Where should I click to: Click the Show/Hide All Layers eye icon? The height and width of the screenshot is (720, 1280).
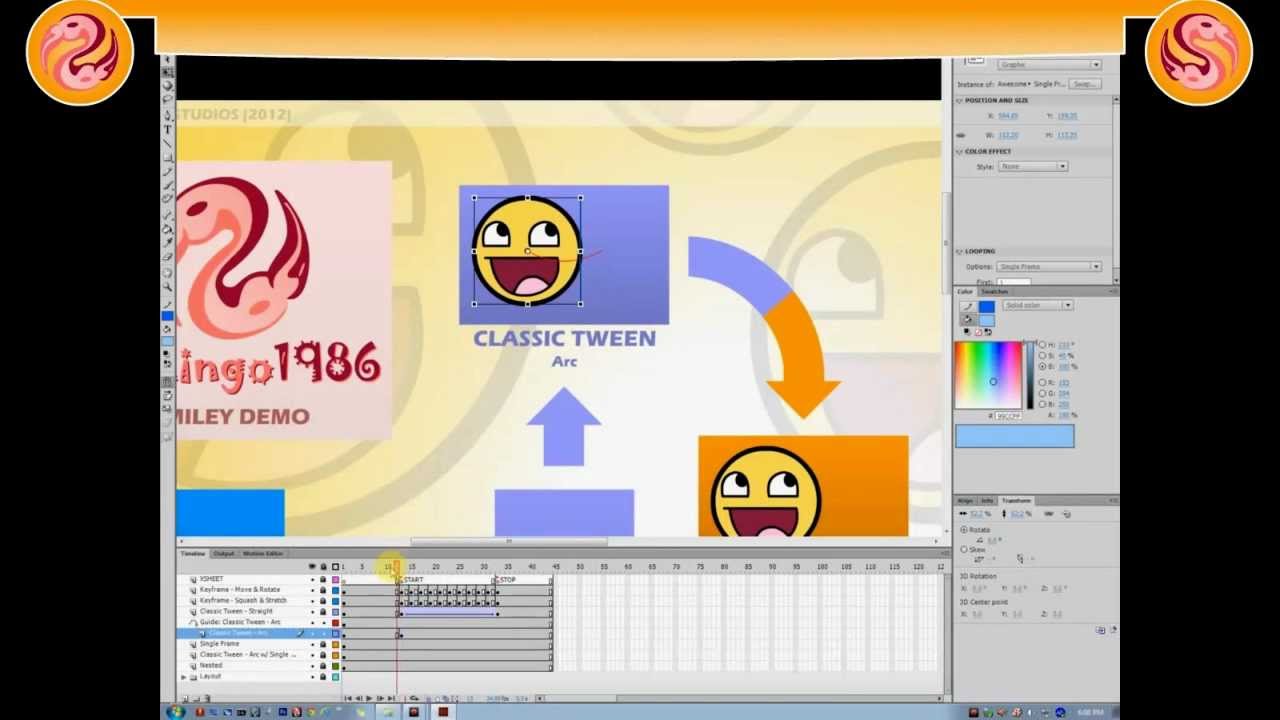[312, 567]
